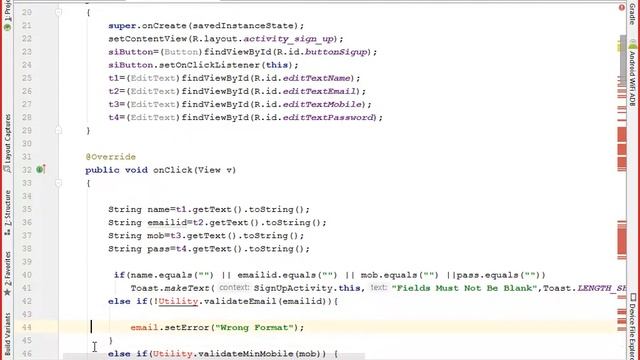Click the @Override annotation on line 31
This screenshot has width=640, height=360.
[x=111, y=157]
